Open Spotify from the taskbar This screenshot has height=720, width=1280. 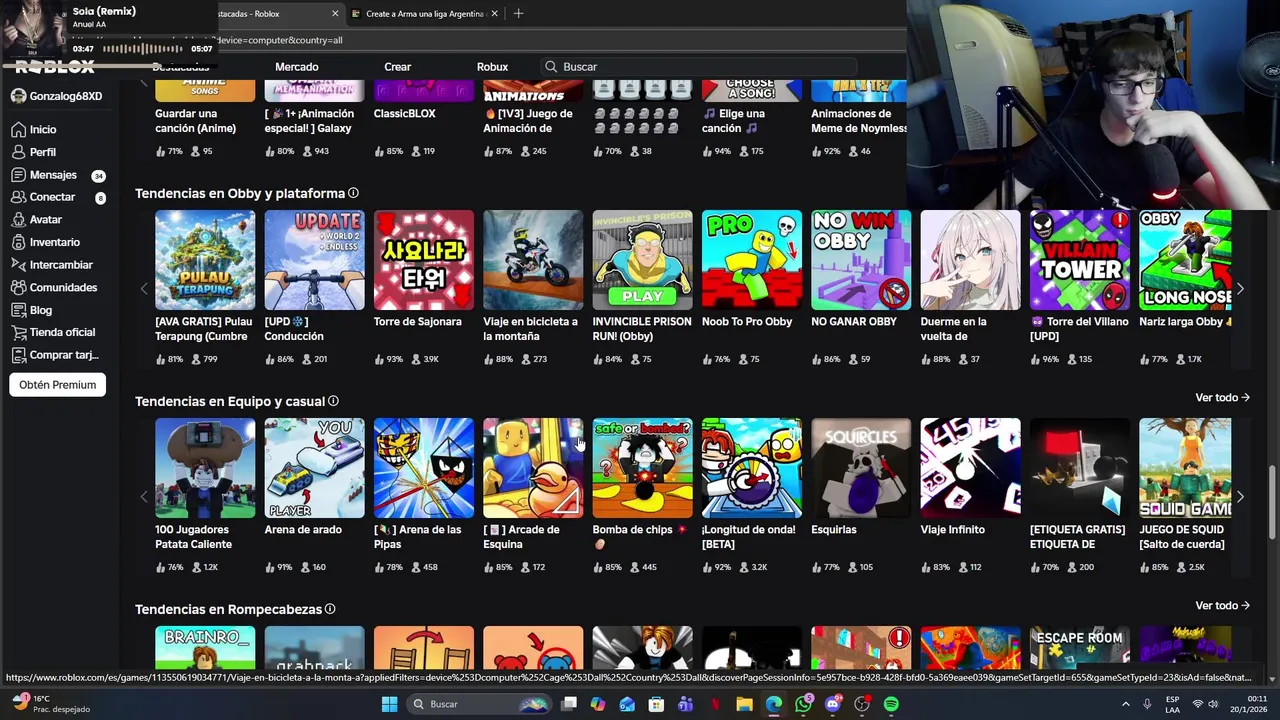coord(891,704)
